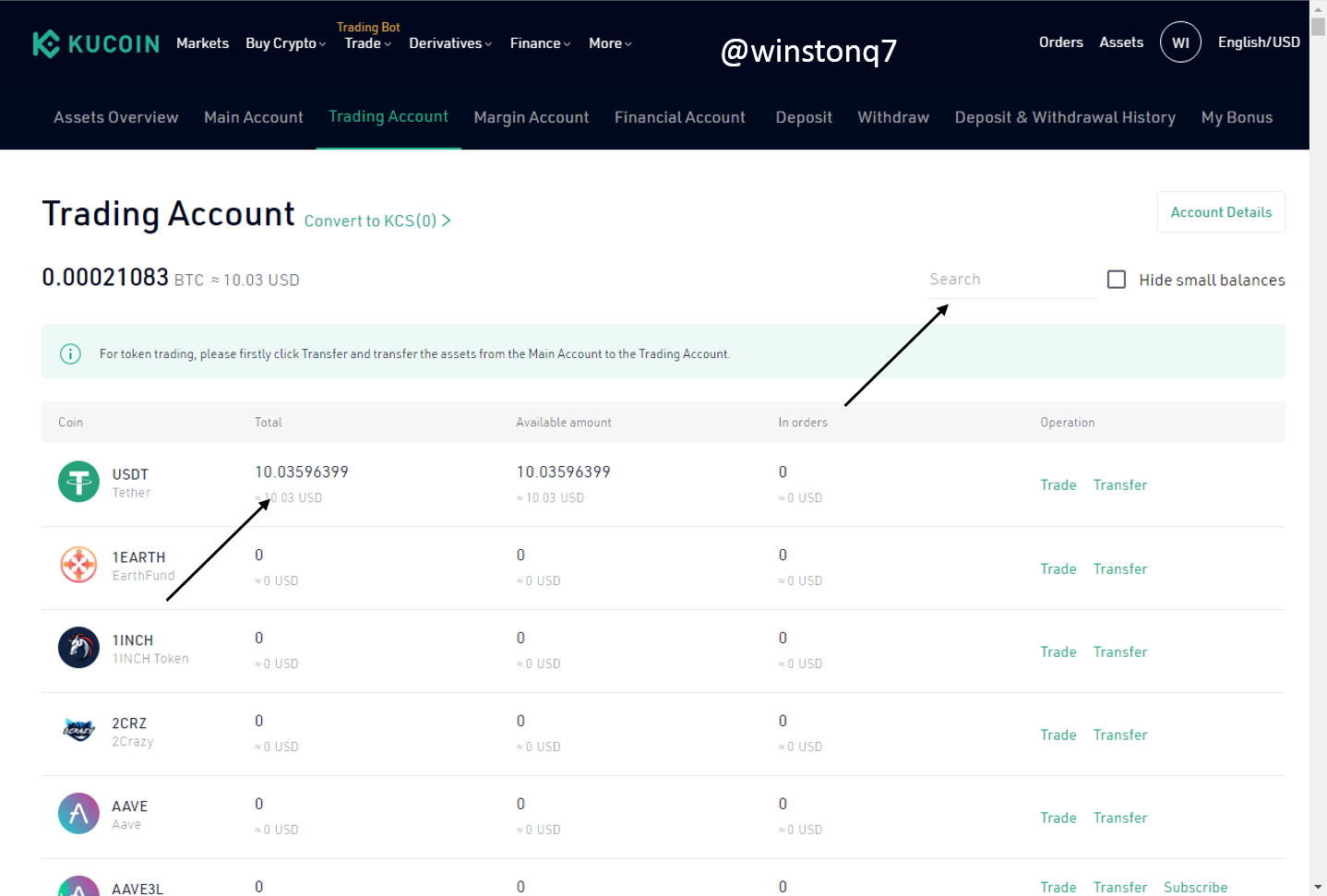Viewport: 1327px width, 896px height.
Task: Click Convert to KCS(0) link
Action: click(377, 221)
